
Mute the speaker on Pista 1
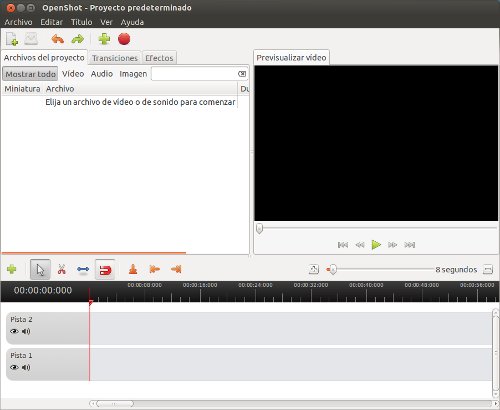click(26, 367)
